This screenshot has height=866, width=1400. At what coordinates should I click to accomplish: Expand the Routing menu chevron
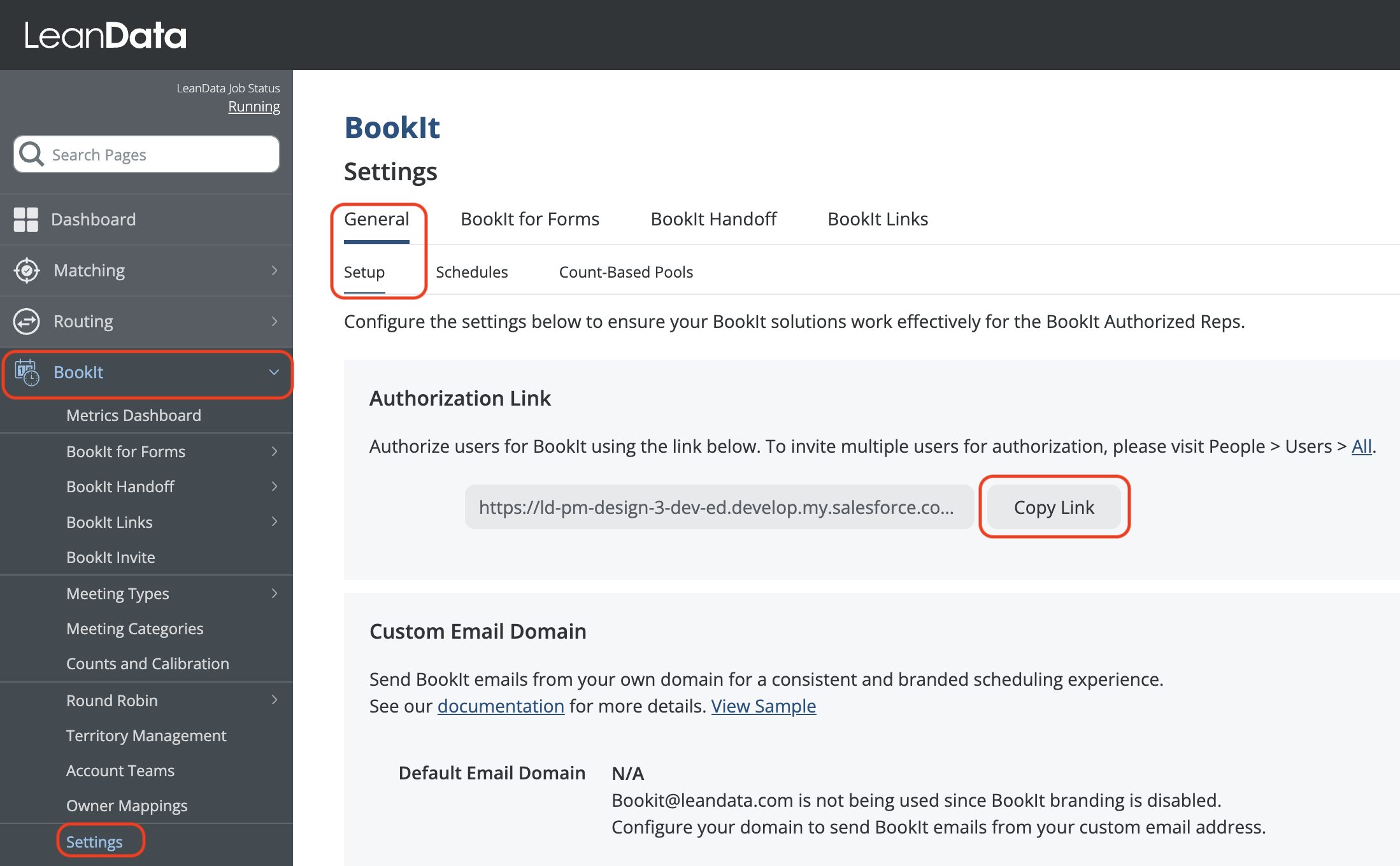275,322
